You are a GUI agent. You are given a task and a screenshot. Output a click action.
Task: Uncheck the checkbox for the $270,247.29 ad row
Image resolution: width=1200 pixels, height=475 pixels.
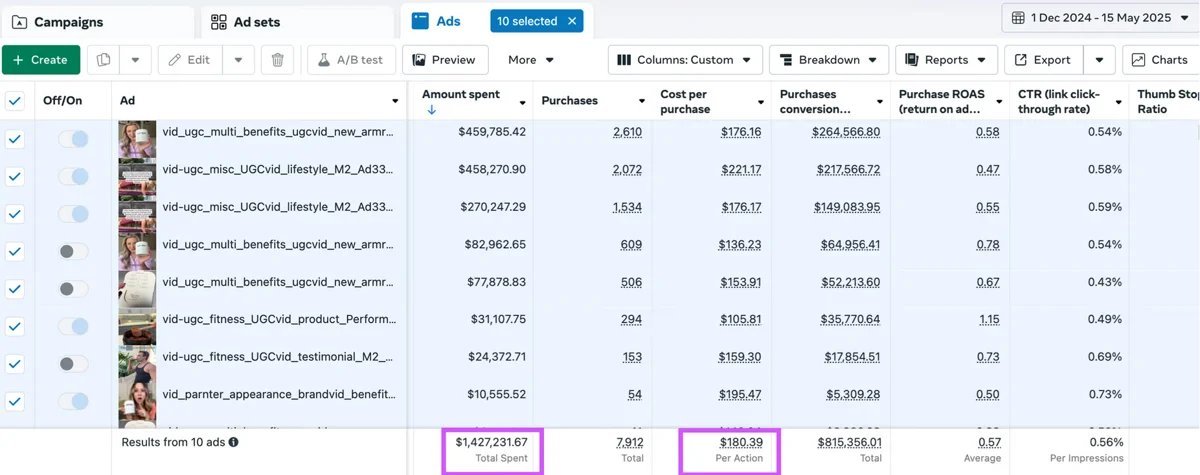(15, 214)
